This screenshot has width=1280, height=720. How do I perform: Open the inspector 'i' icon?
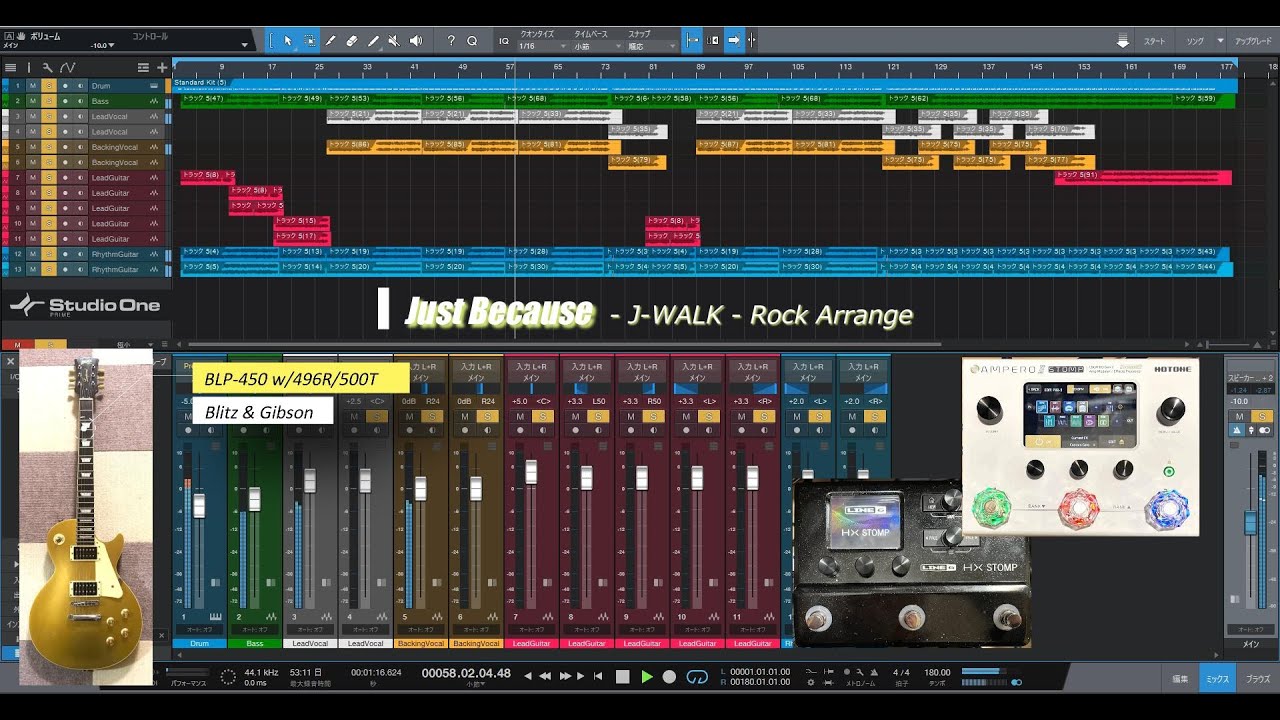coord(28,67)
